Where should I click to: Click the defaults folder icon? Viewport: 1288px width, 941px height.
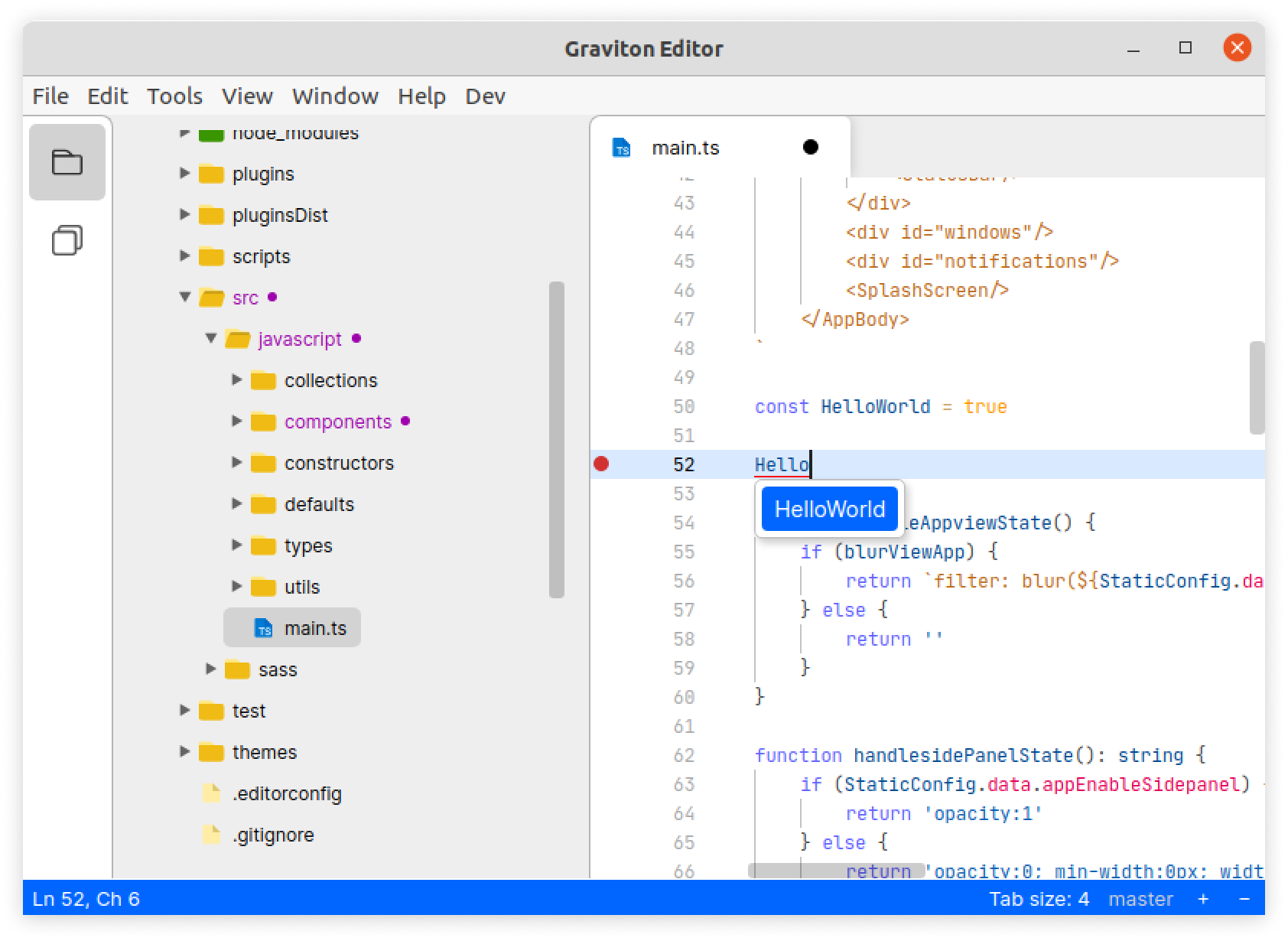click(x=263, y=505)
